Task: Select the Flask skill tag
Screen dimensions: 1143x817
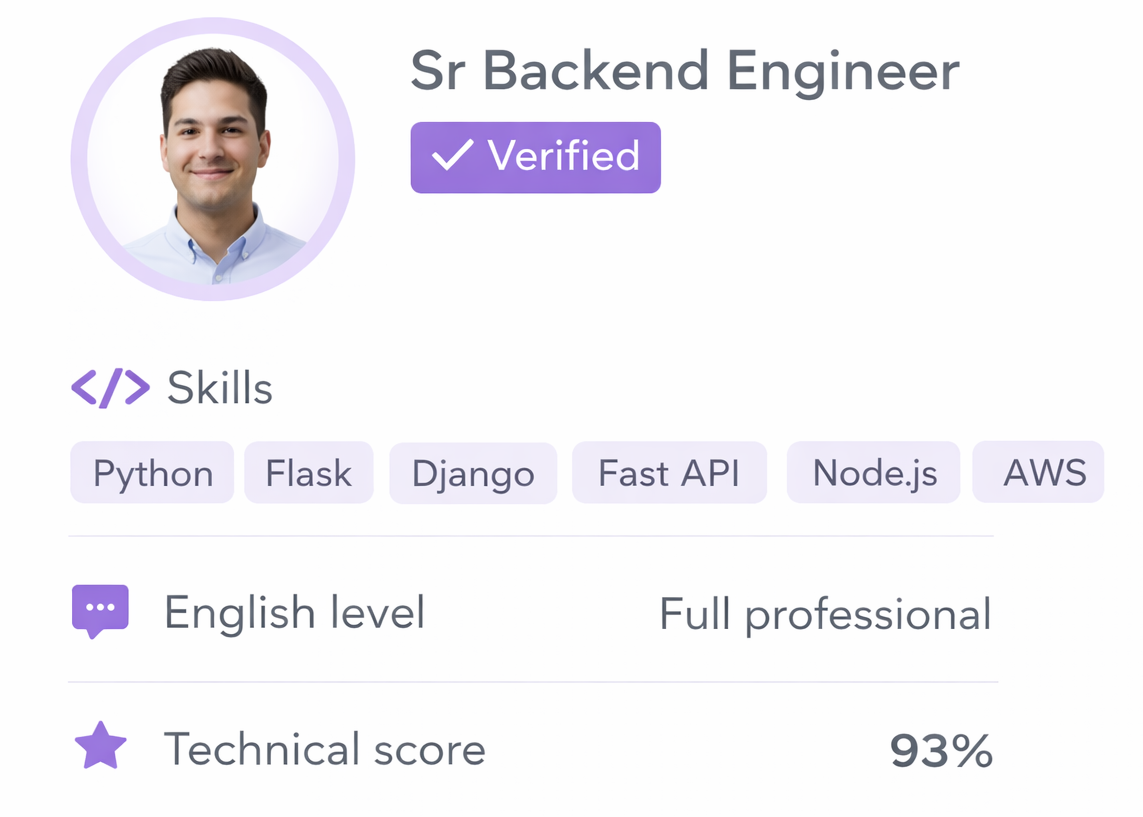Action: coord(308,472)
